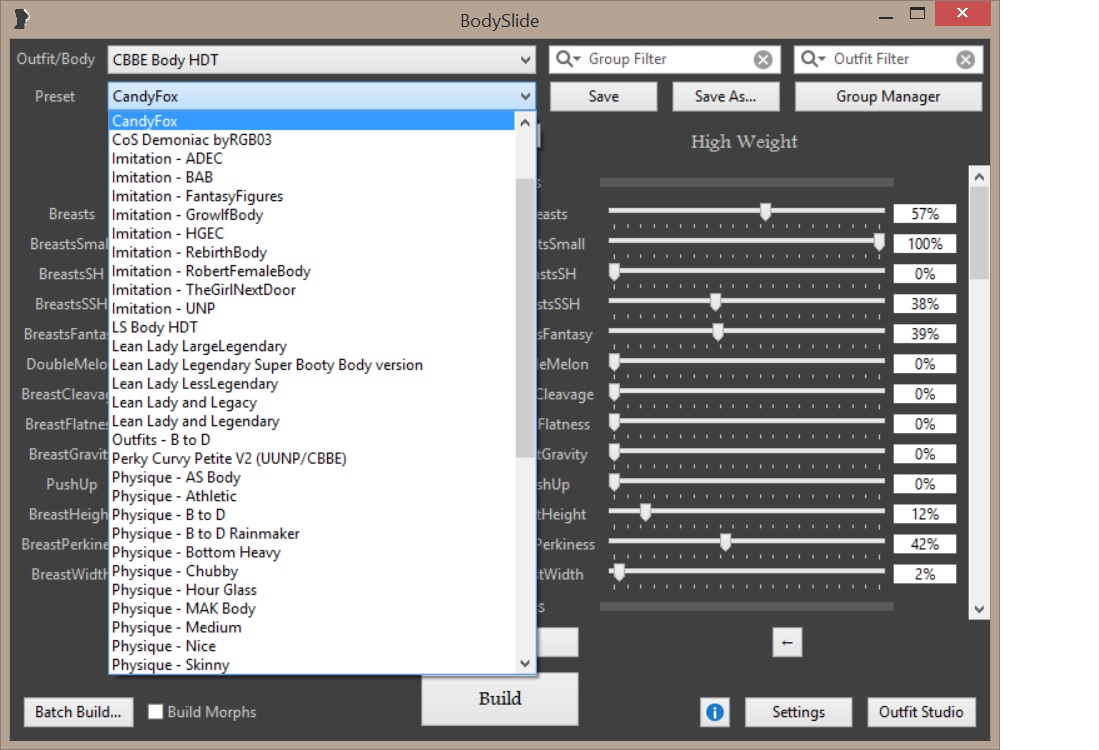Choose Outfits - B to D preset

[x=312, y=439]
